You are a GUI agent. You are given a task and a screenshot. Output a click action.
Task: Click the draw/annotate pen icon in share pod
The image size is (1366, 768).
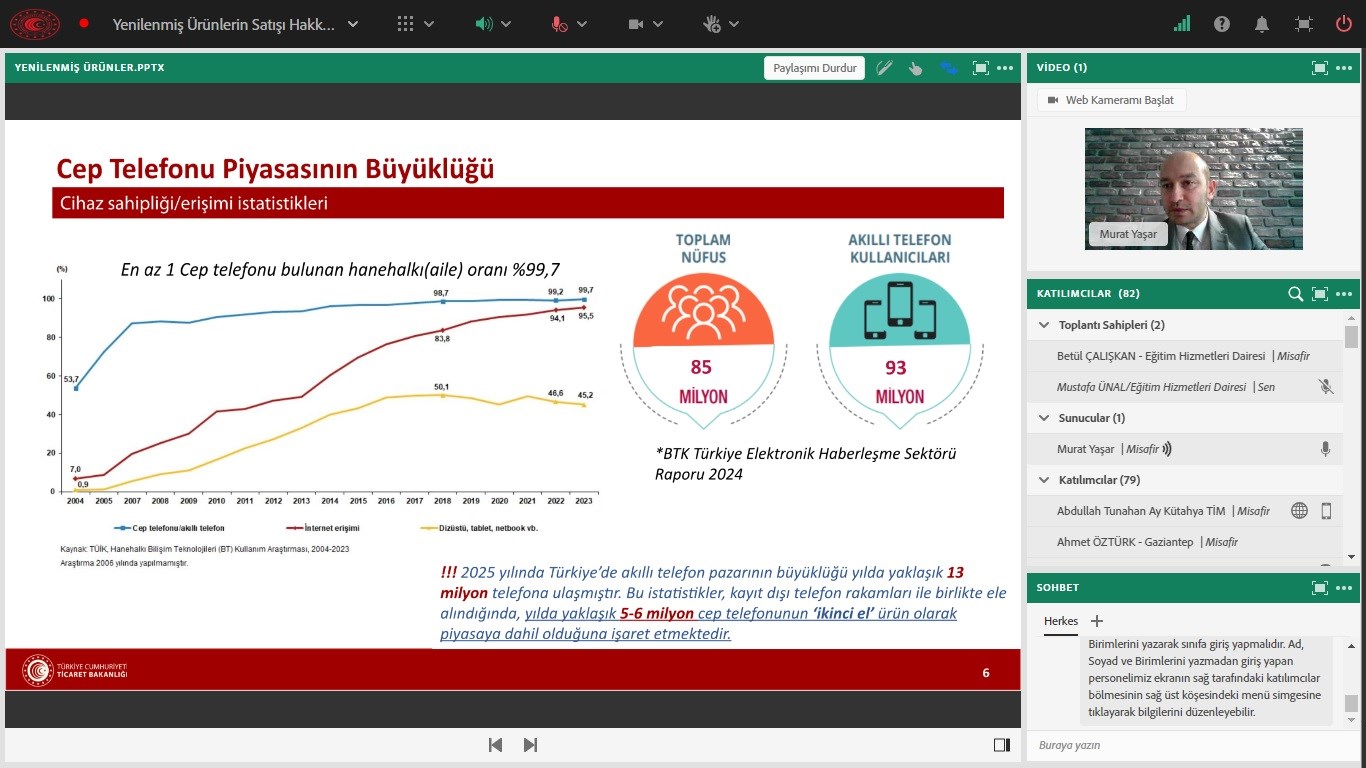pyautogui.click(x=884, y=68)
